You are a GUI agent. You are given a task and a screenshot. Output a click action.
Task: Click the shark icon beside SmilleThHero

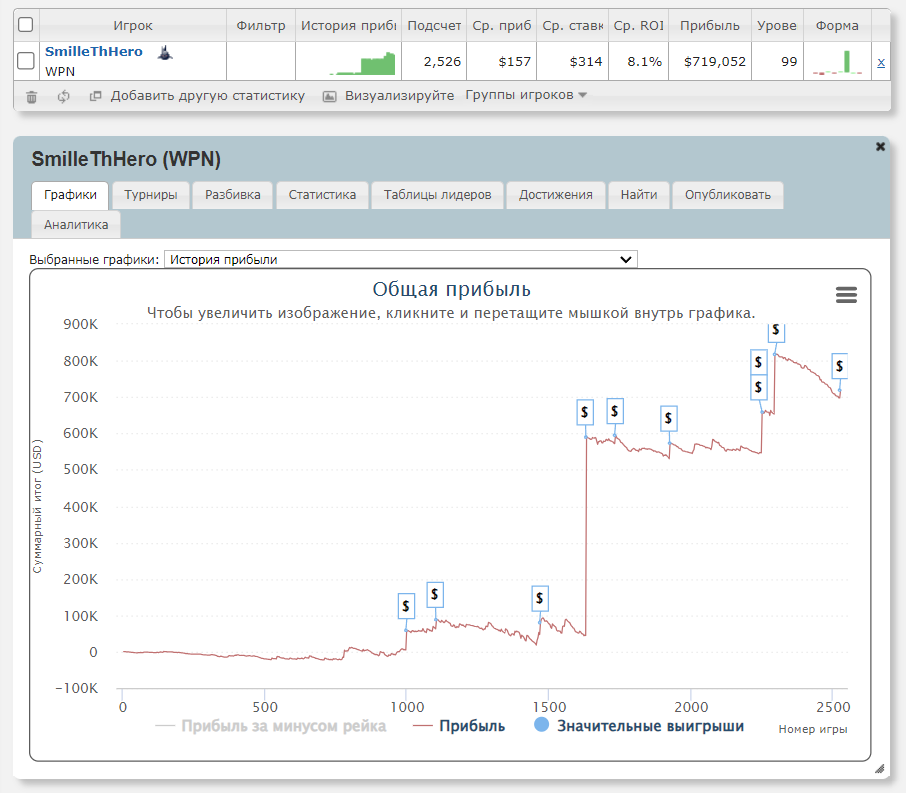point(165,52)
